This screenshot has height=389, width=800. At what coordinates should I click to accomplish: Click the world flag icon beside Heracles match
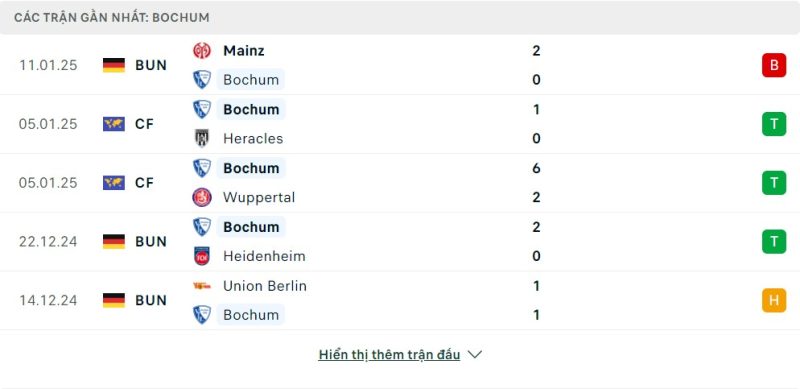pos(114,124)
